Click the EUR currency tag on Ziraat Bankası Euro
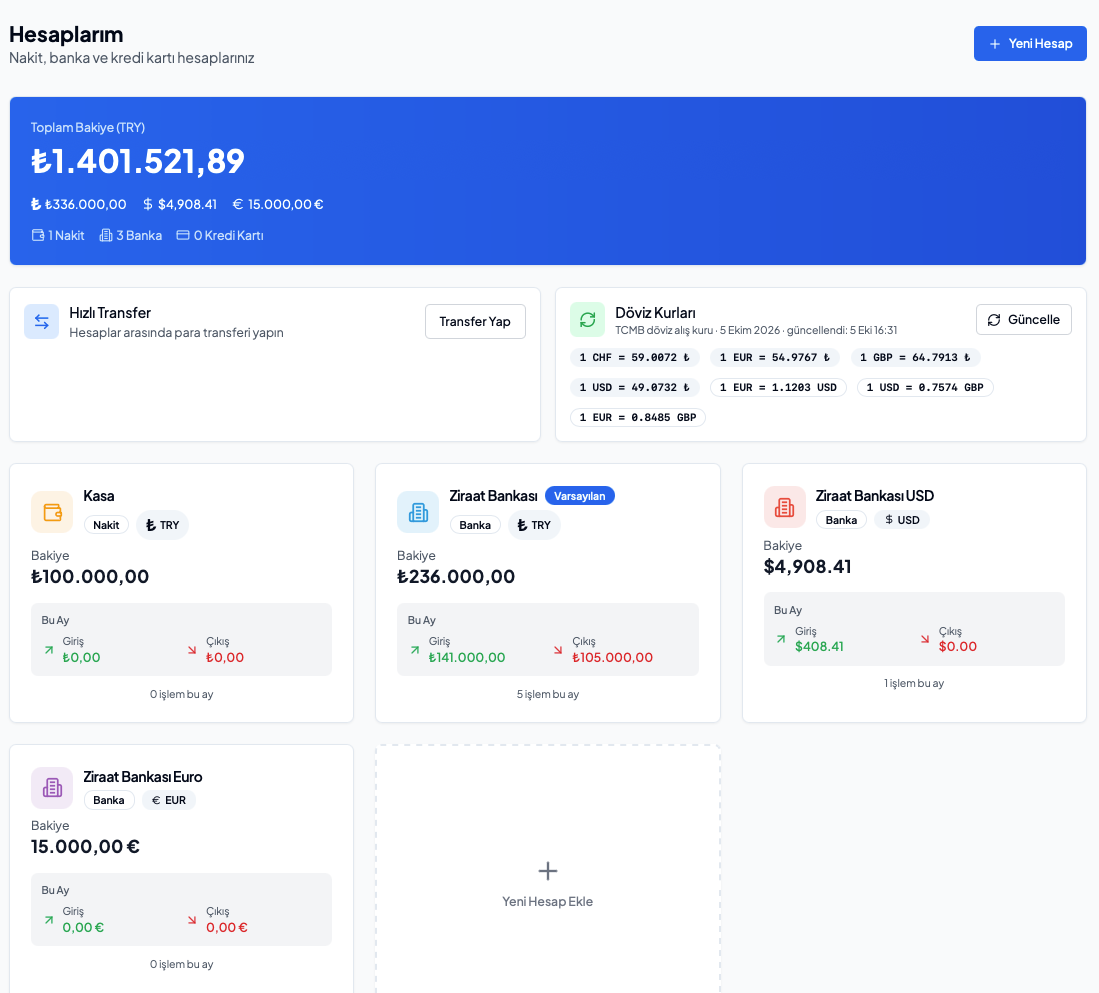This screenshot has width=1099, height=993. 169,800
